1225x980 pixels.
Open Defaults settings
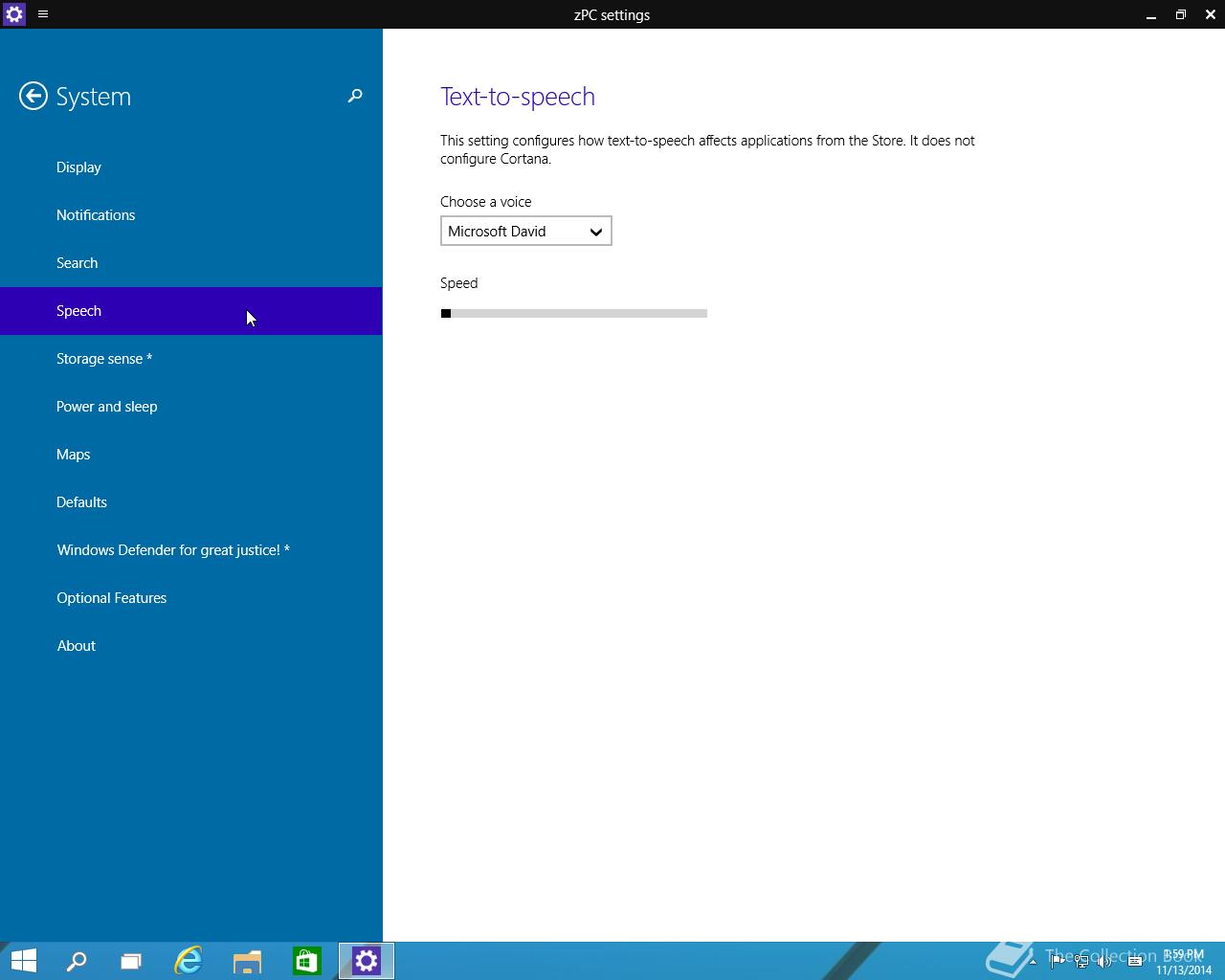pyautogui.click(x=191, y=502)
